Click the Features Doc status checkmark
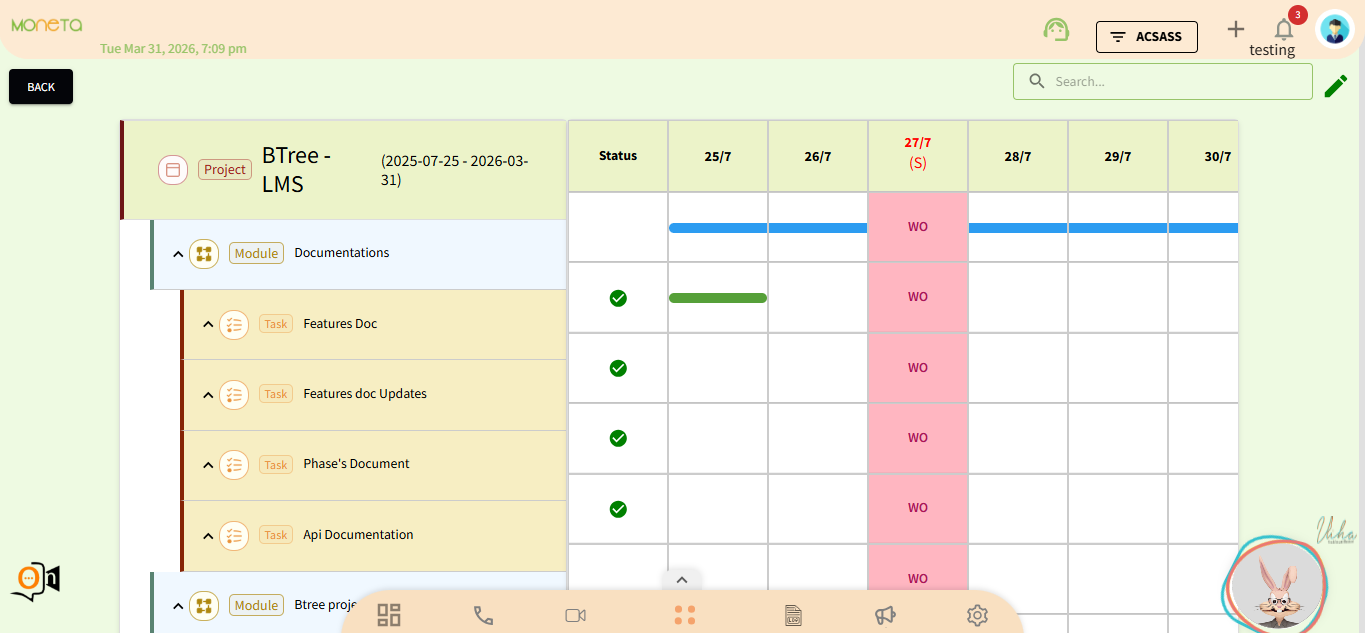This screenshot has height=633, width=1365. click(618, 298)
